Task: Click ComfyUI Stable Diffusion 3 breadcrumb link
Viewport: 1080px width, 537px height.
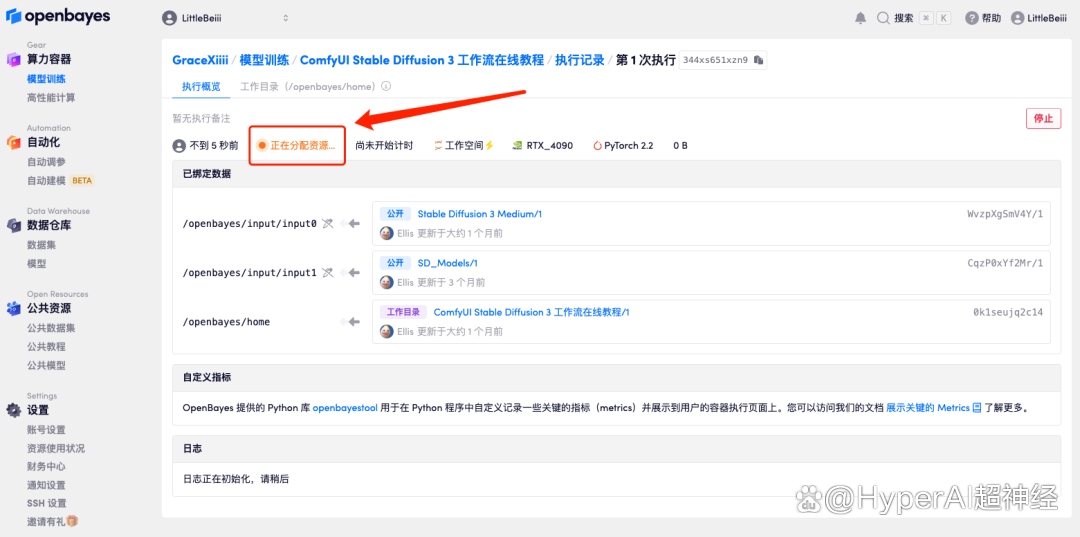Action: coord(422,60)
